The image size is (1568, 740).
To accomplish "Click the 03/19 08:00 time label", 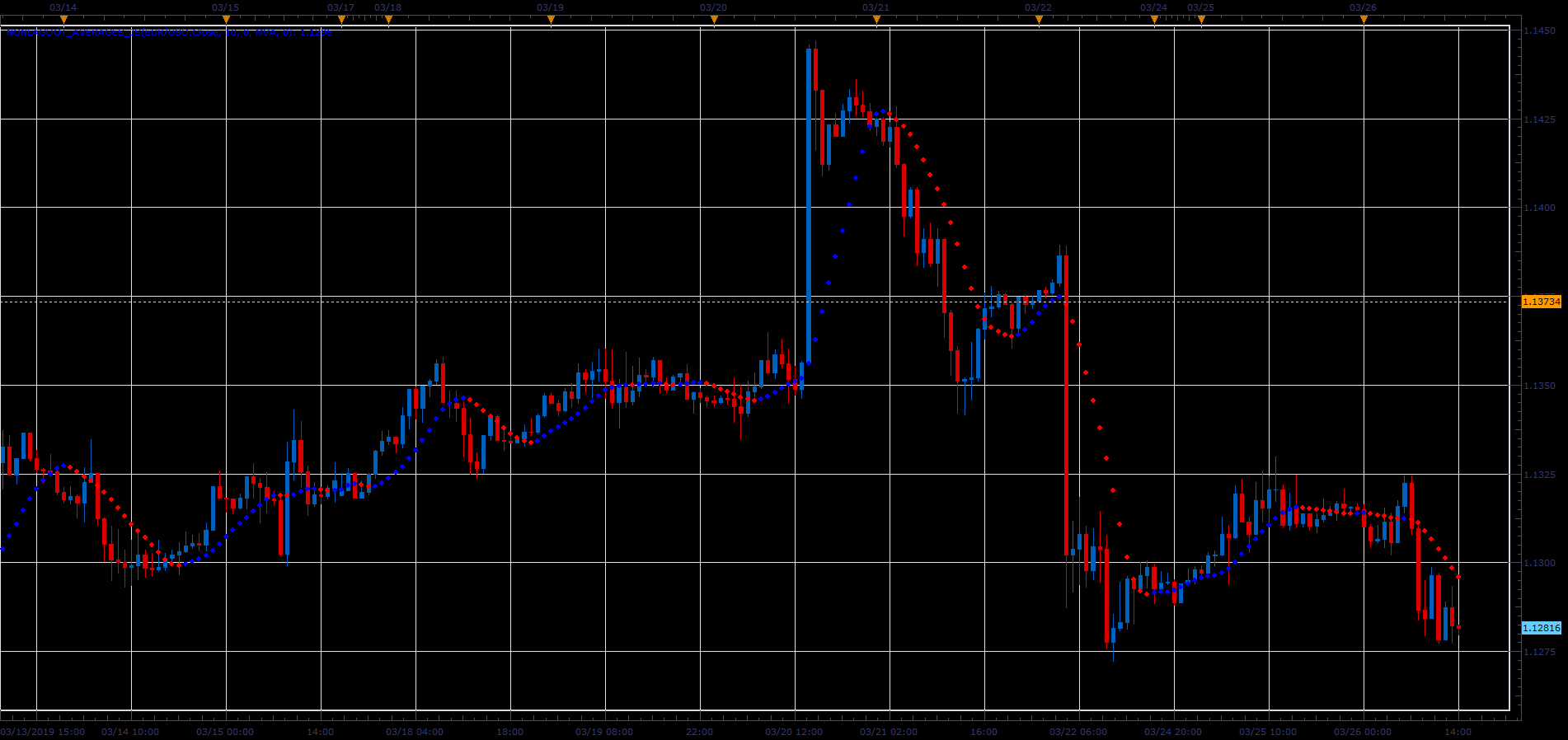I will tap(604, 732).
